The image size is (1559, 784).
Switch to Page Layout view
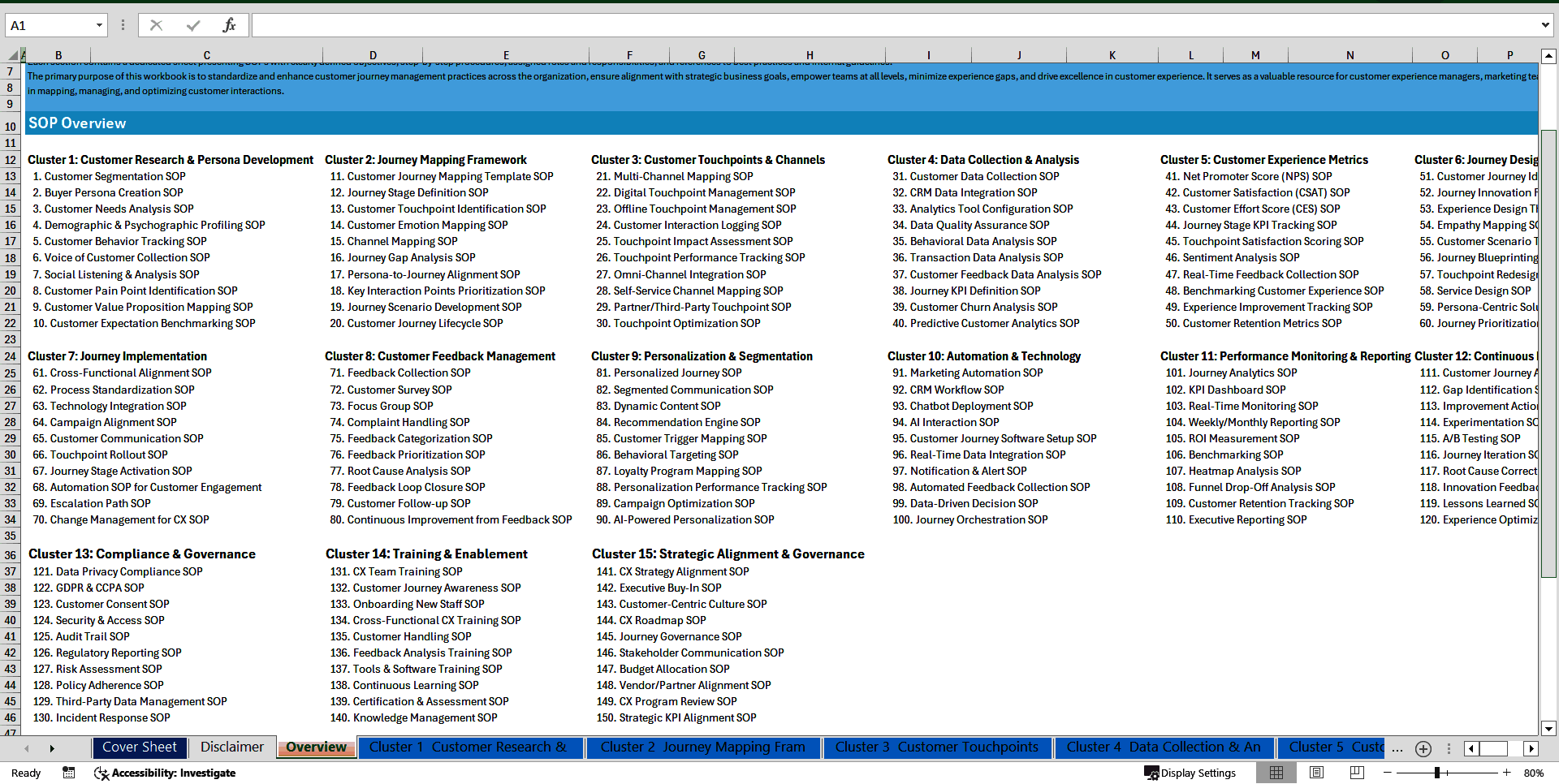(1316, 773)
